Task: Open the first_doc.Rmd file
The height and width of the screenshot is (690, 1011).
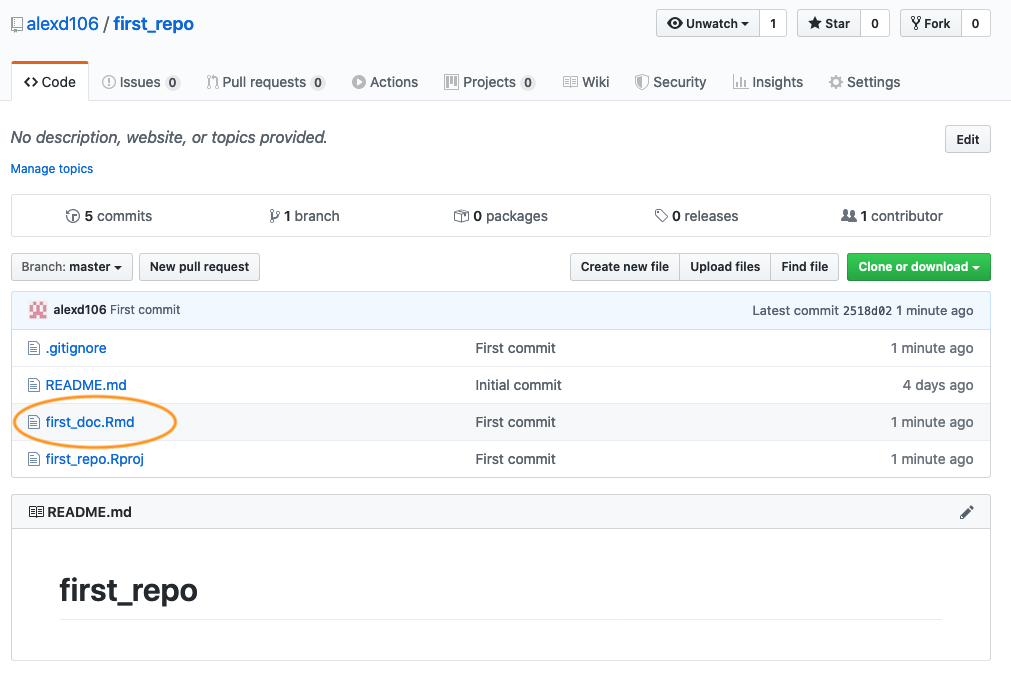Action: point(90,422)
